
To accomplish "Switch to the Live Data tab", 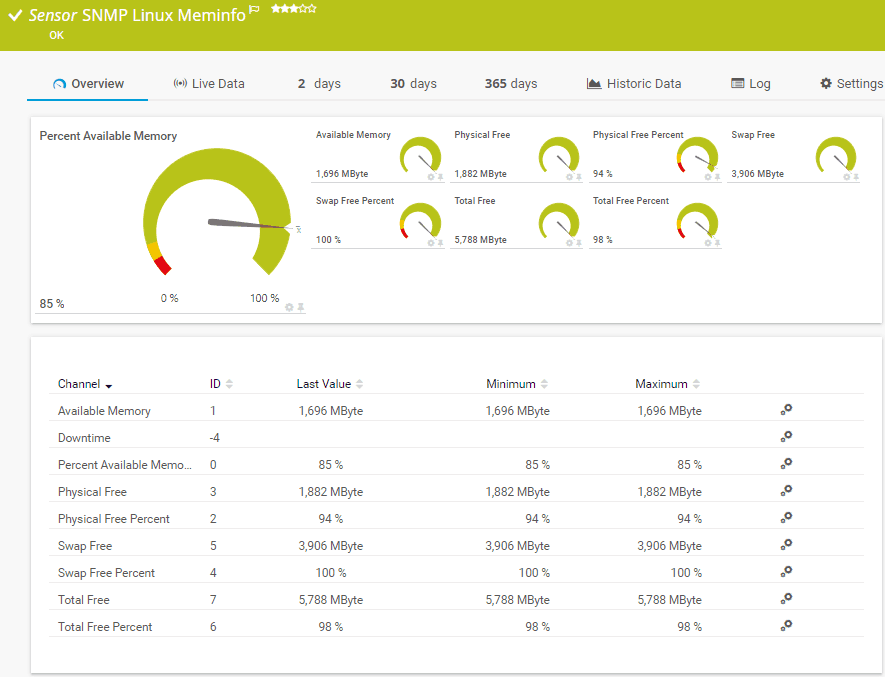I will click(208, 84).
